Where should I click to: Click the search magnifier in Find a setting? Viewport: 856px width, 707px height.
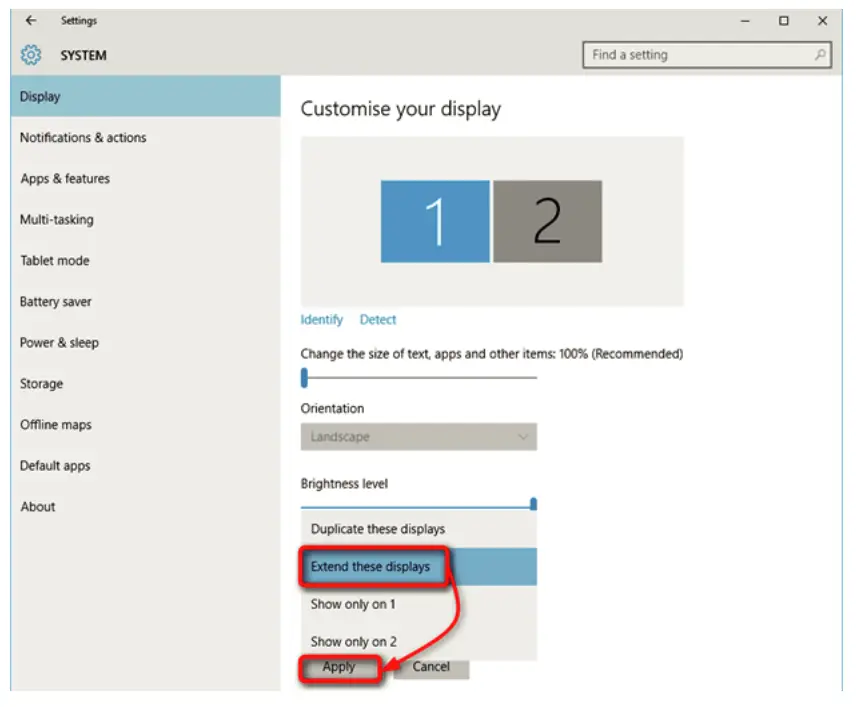[820, 55]
